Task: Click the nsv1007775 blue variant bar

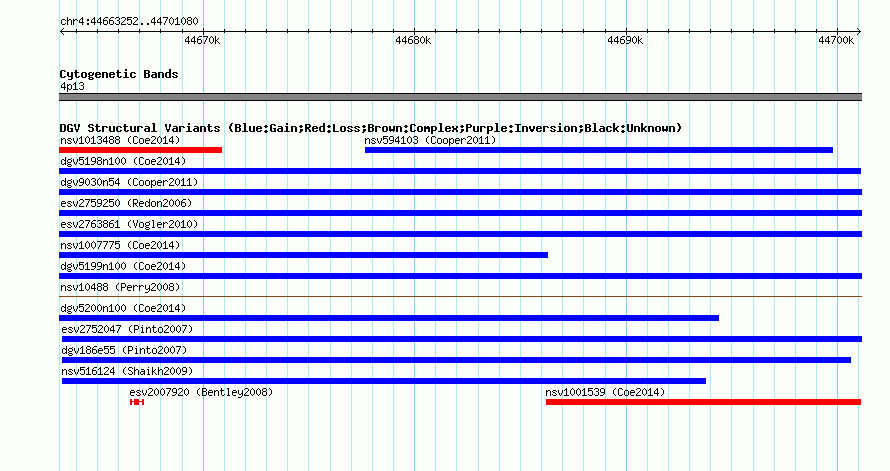Action: [x=303, y=255]
